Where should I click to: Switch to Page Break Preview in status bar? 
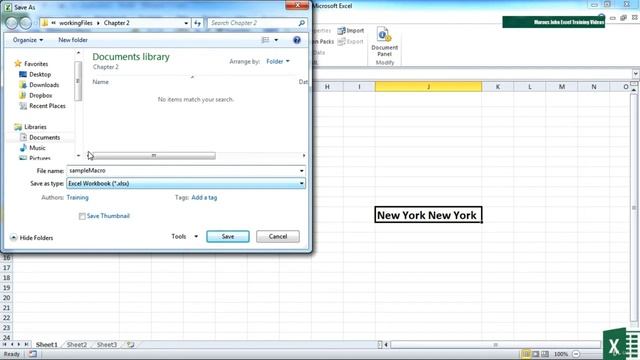pos(545,354)
